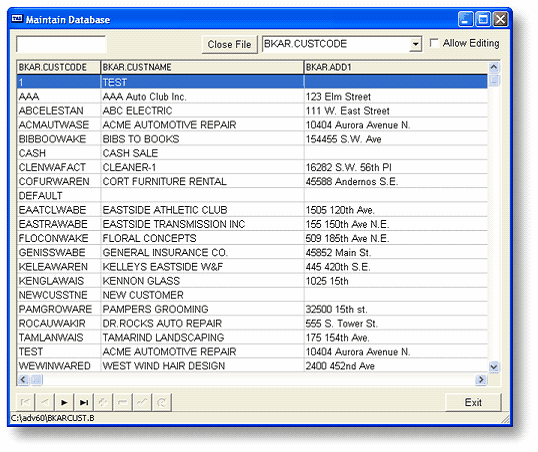Enable the Allow Editing checkbox
Screen dimensions: 538x452
pos(434,43)
